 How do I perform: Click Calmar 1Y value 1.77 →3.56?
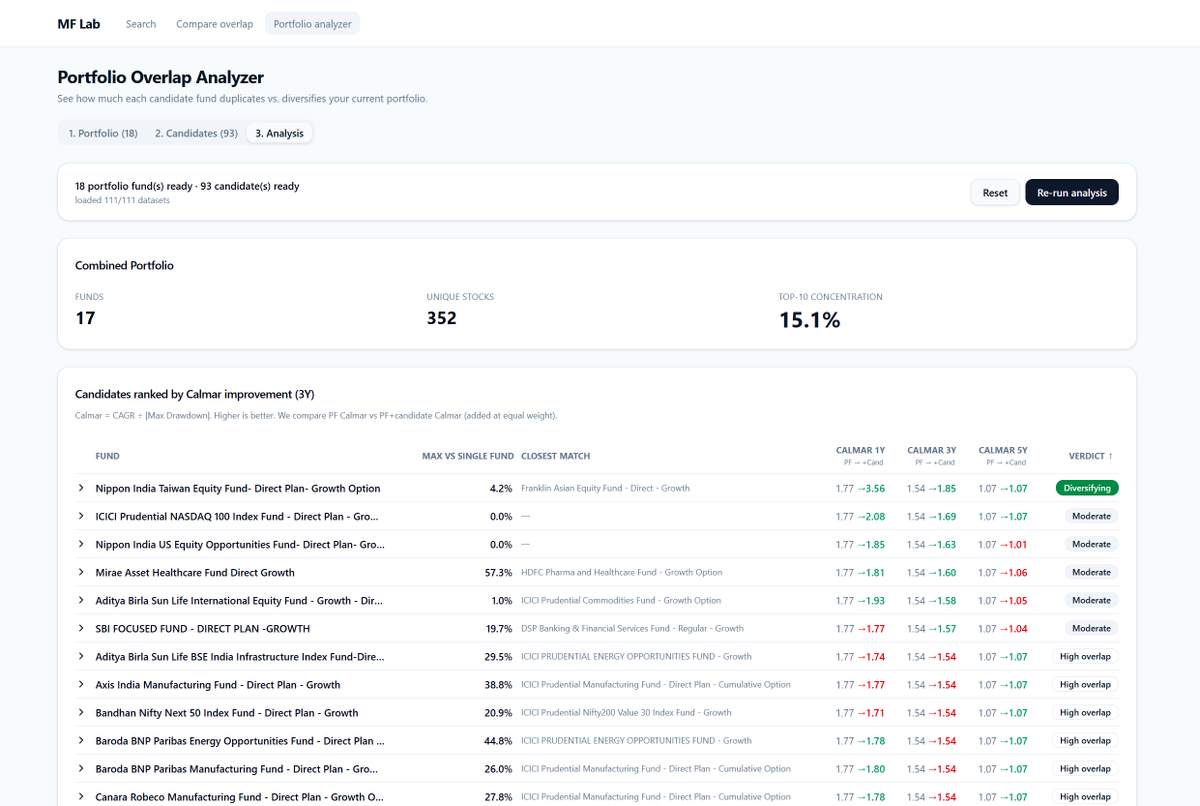(x=860, y=488)
